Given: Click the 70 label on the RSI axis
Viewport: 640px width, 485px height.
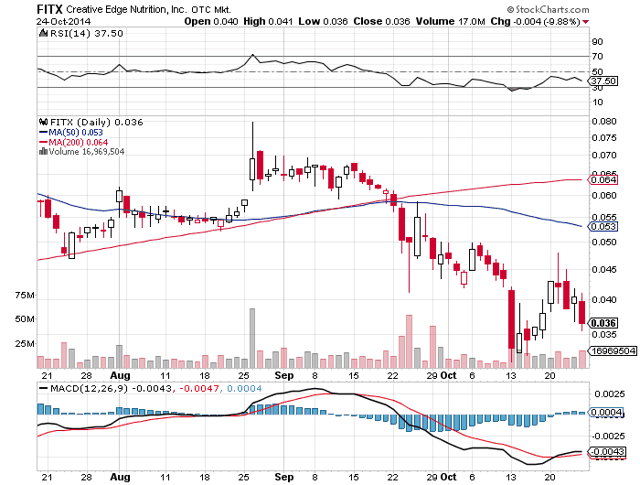Looking at the screenshot, I should (597, 56).
